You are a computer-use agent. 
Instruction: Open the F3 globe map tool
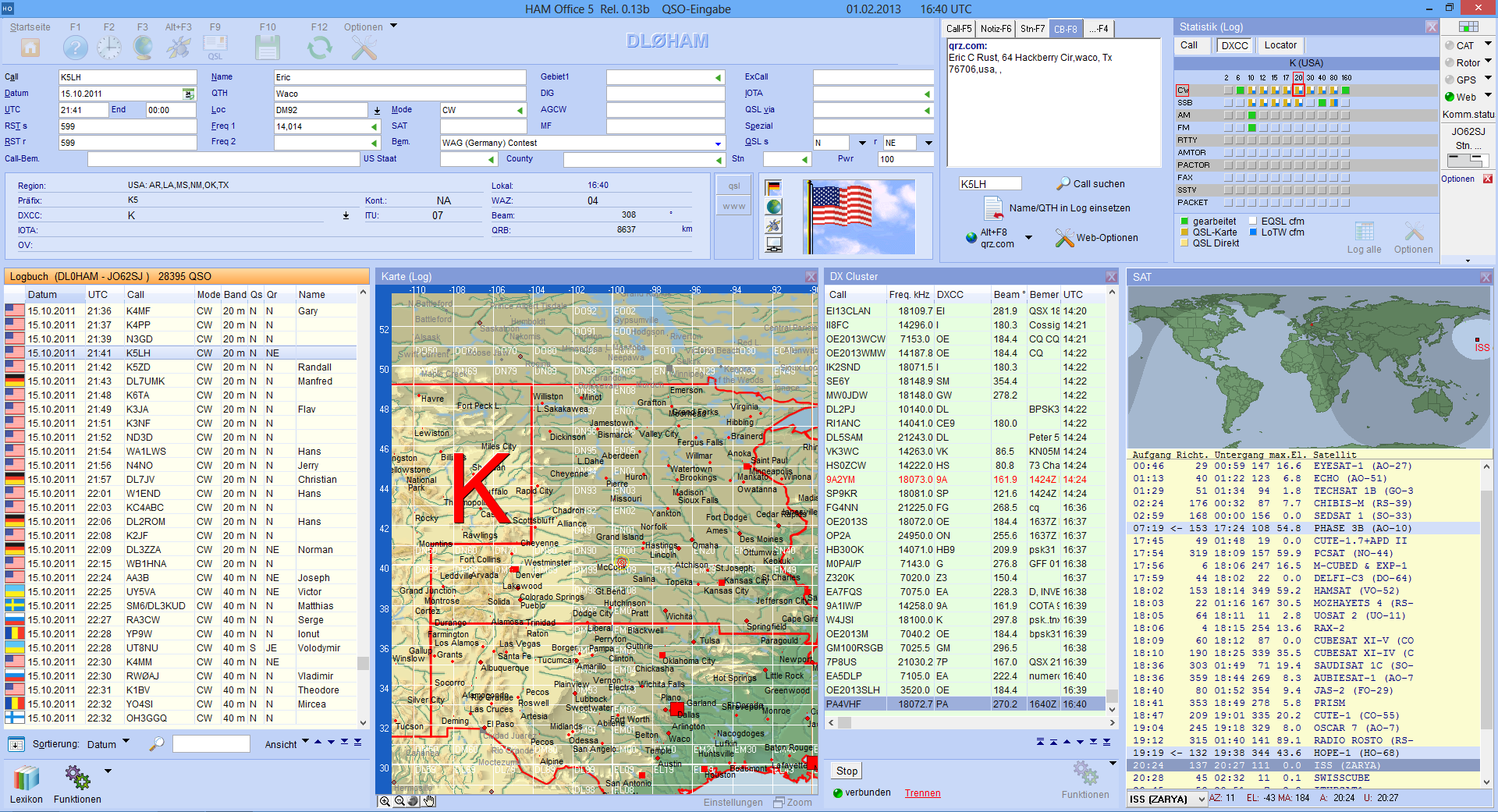click(143, 48)
